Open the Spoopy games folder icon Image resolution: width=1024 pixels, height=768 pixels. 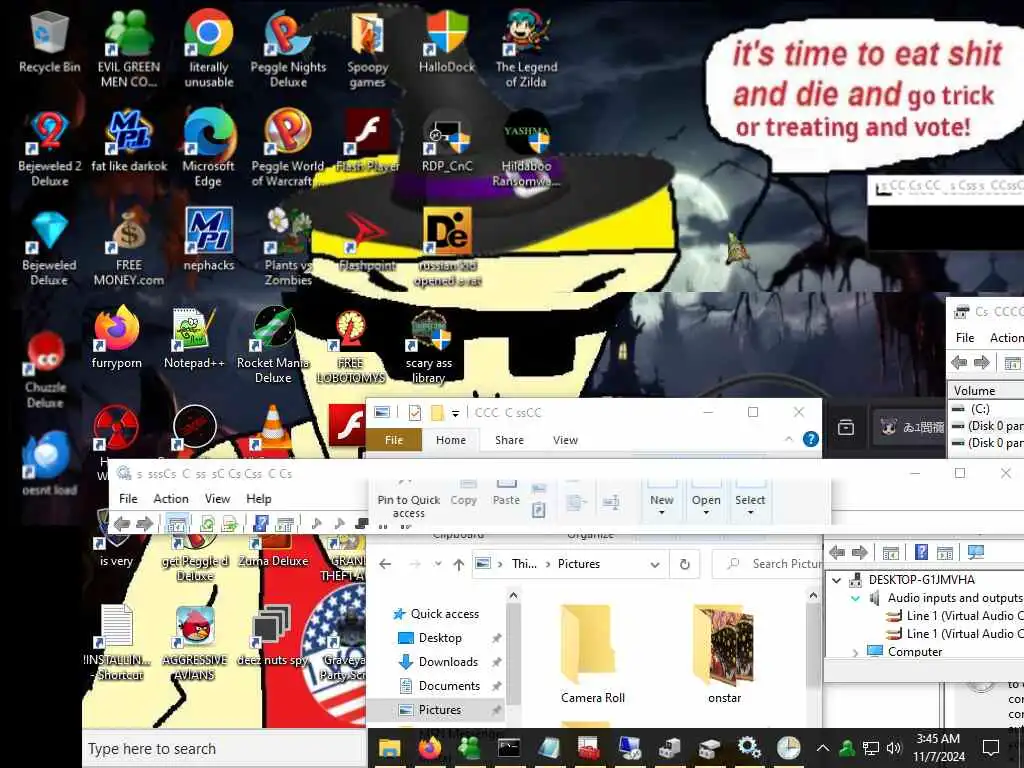367,49
